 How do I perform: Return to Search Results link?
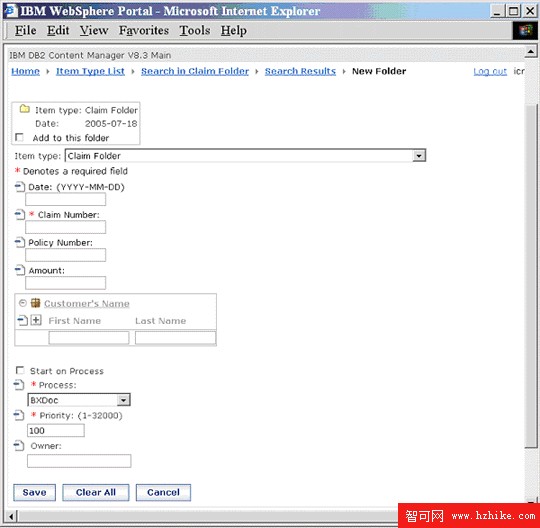(300, 71)
